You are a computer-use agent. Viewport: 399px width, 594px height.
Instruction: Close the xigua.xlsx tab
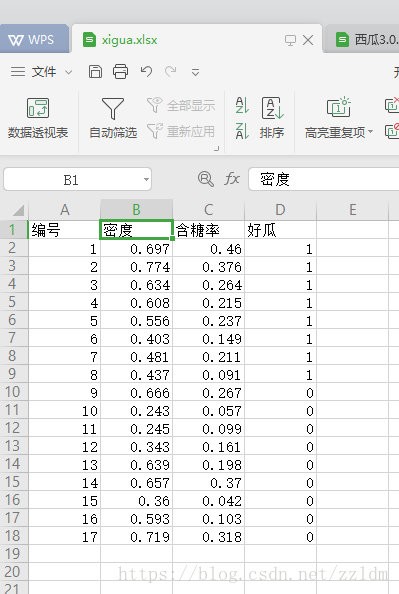tap(308, 40)
